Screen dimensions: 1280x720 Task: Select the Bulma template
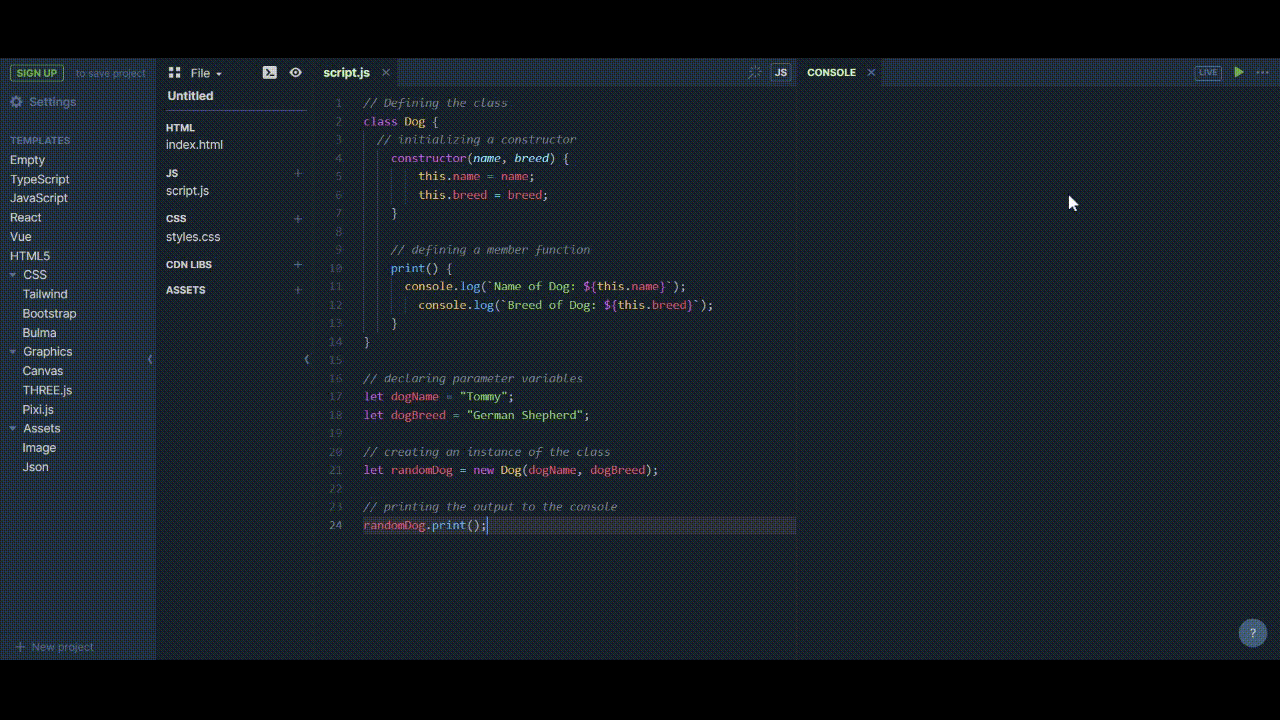[x=39, y=333]
